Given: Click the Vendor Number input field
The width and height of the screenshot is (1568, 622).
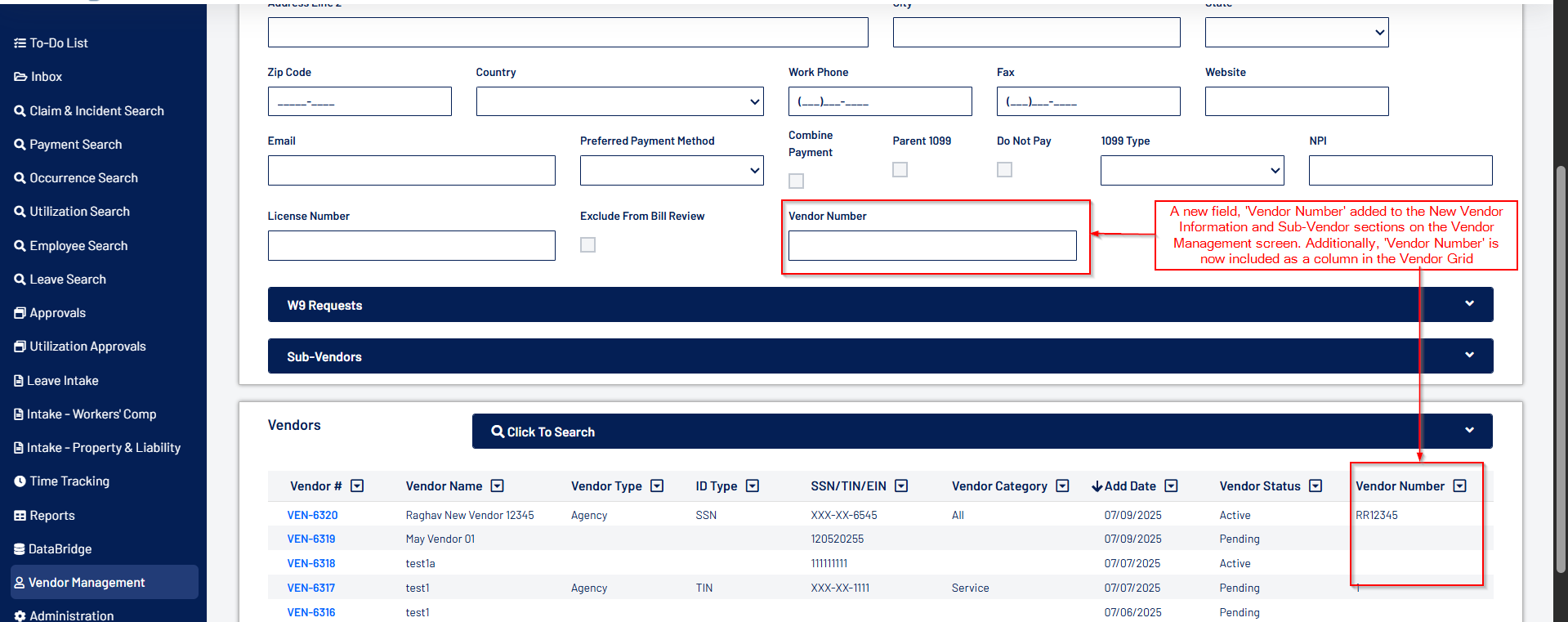Looking at the screenshot, I should tap(931, 246).
